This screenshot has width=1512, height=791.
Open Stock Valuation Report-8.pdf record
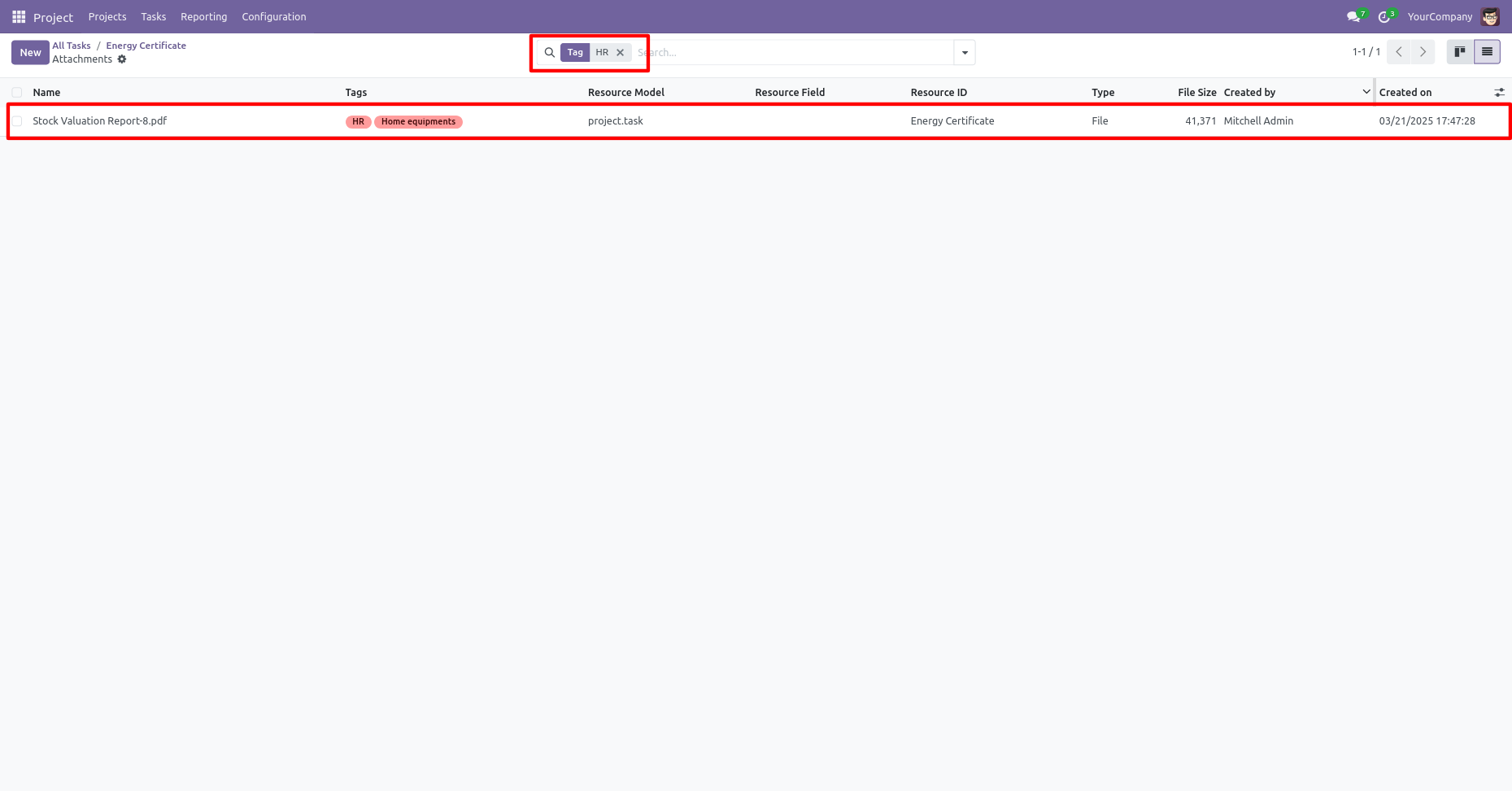tap(99, 121)
